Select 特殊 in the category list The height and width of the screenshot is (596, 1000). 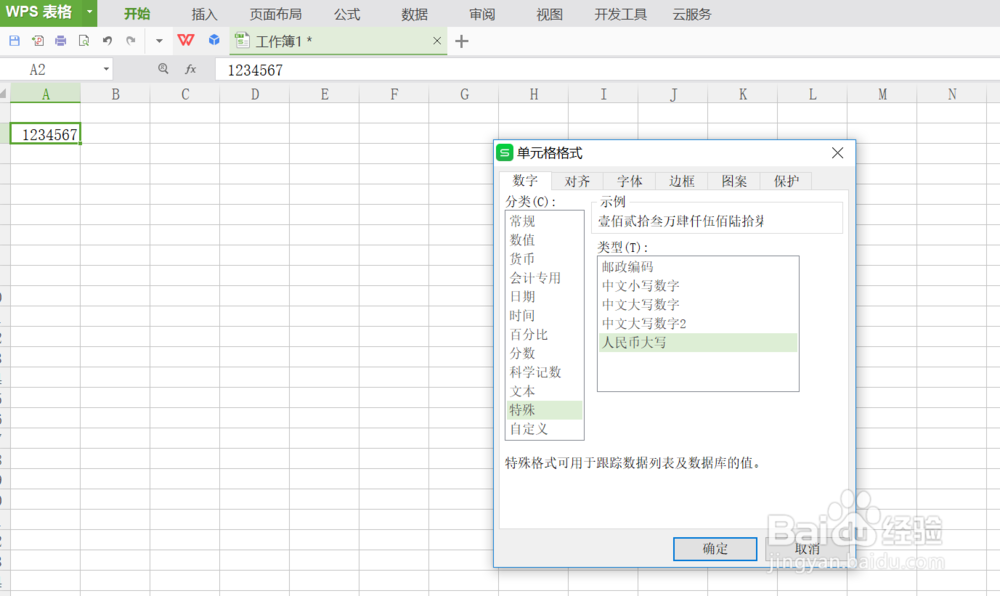pyautogui.click(x=545, y=410)
